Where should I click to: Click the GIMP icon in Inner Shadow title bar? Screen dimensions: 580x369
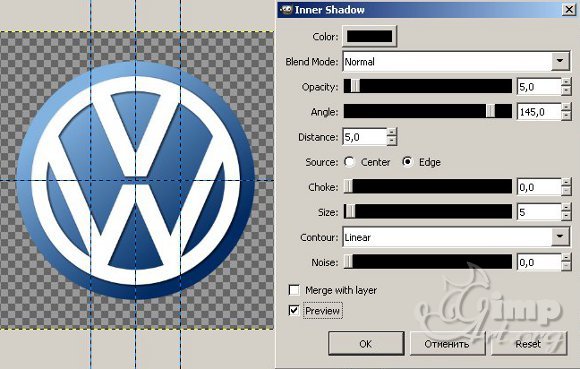click(286, 10)
